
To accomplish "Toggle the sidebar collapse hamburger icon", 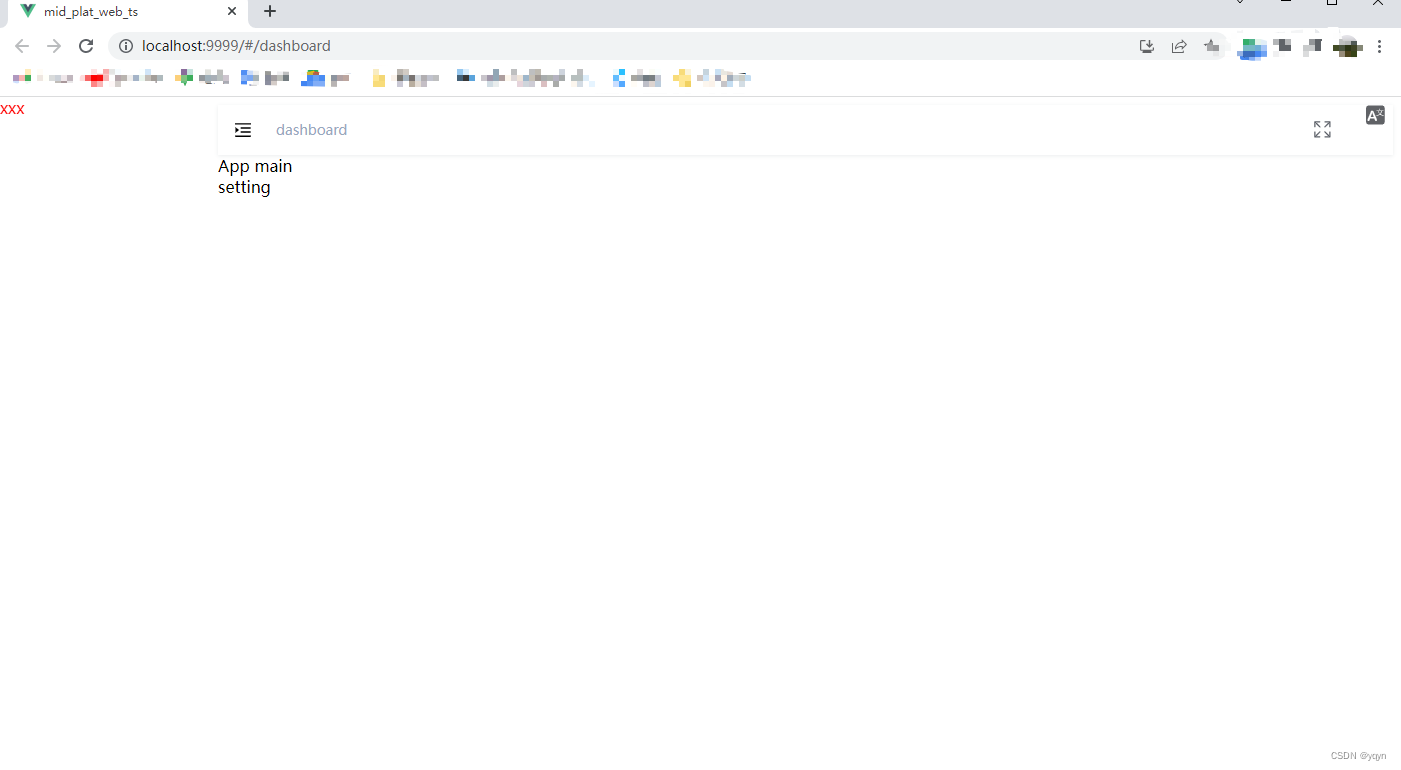I will coord(243,130).
